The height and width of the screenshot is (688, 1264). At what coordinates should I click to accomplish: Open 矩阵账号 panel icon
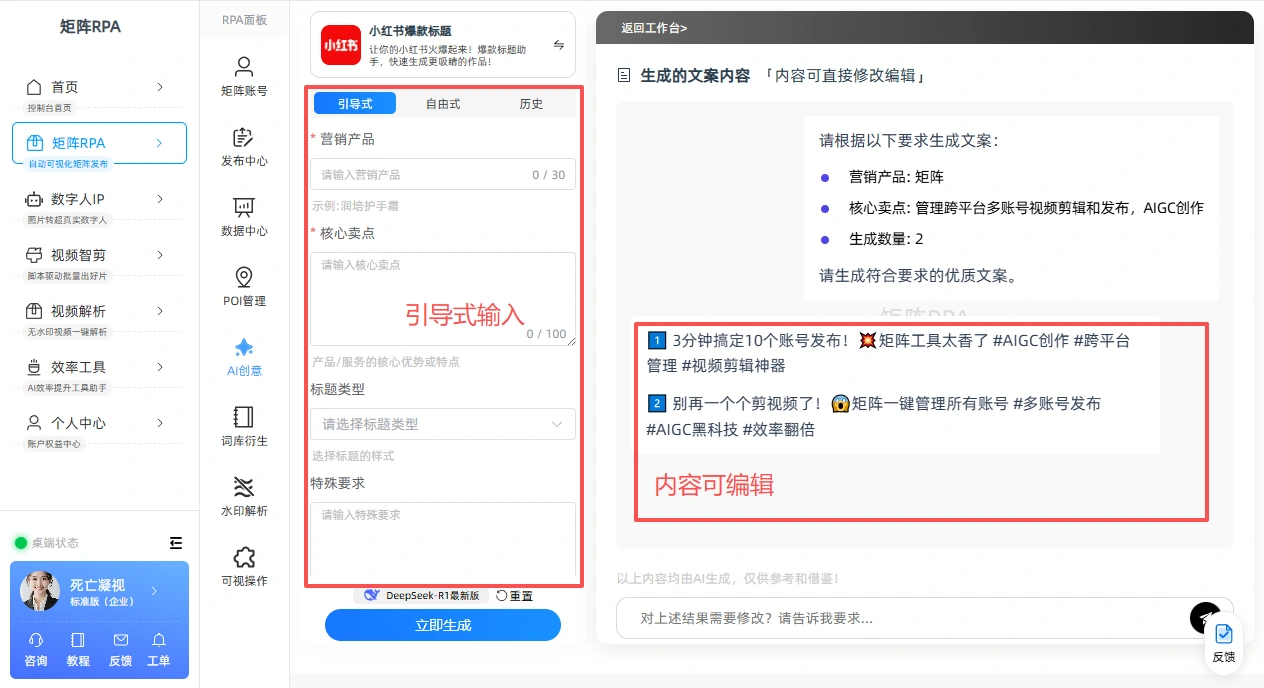(x=244, y=67)
